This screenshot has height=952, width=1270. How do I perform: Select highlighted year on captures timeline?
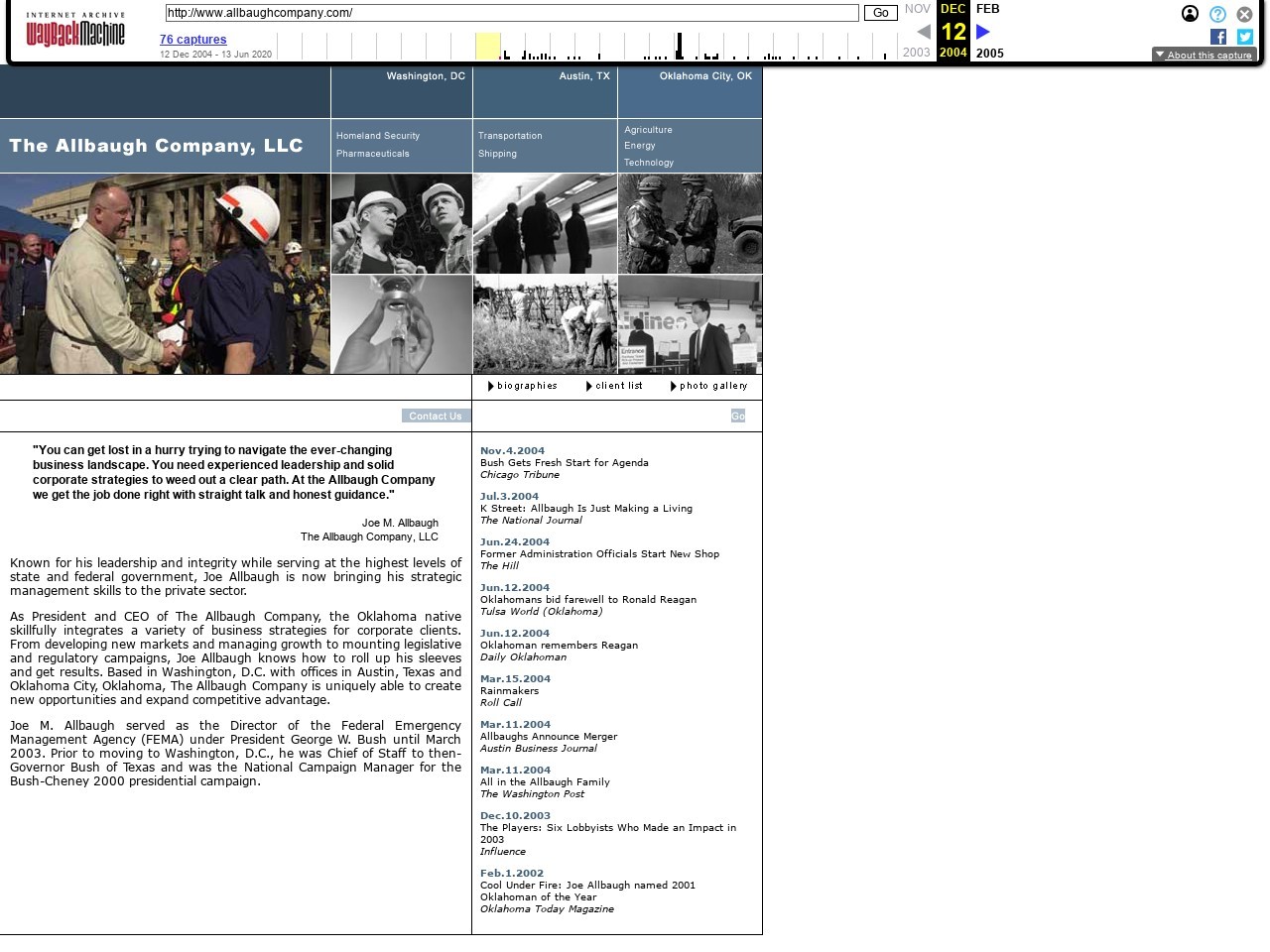(x=487, y=47)
